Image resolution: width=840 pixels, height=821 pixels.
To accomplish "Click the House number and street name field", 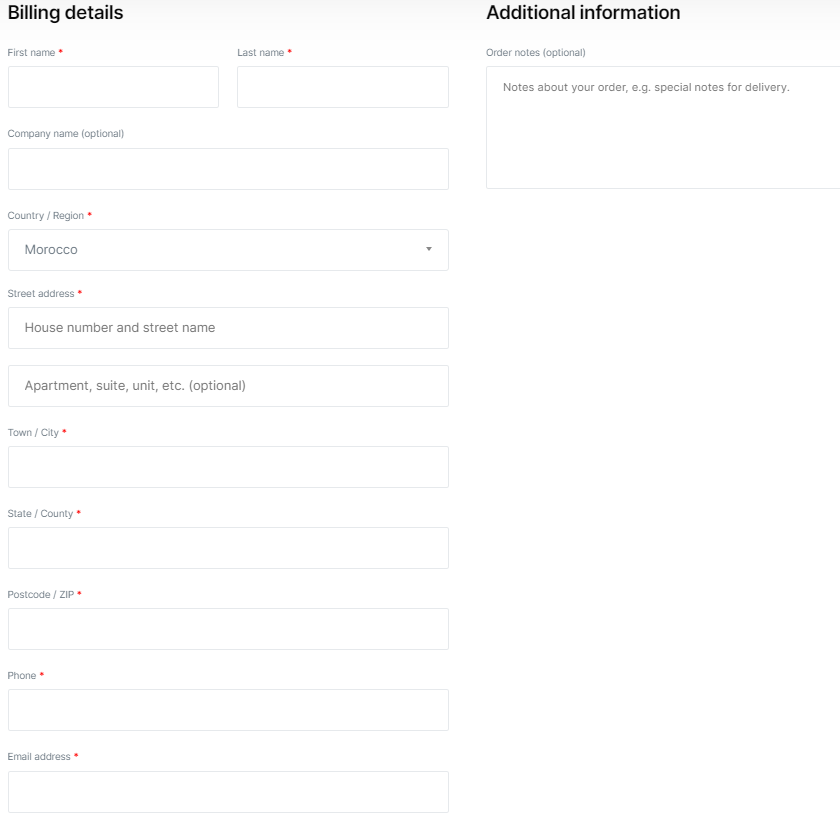I will (x=228, y=328).
